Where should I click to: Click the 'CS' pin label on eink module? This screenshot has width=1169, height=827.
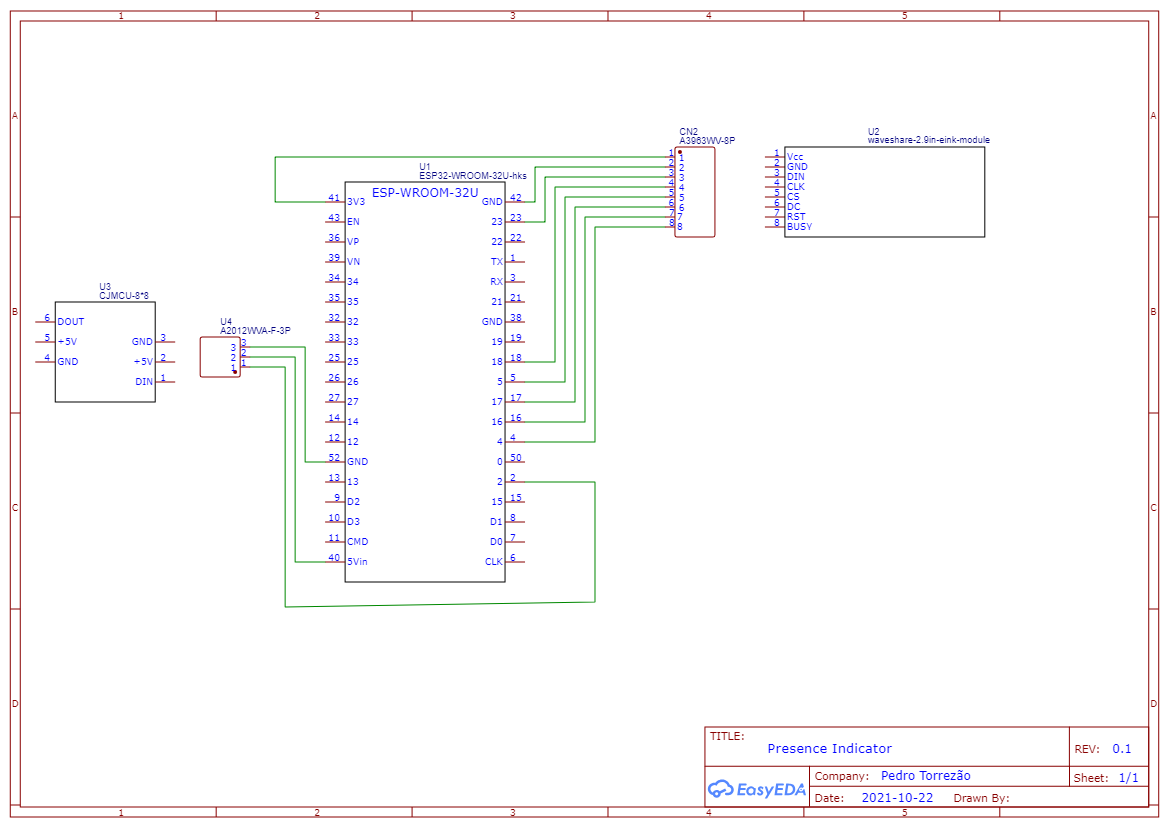click(x=793, y=197)
